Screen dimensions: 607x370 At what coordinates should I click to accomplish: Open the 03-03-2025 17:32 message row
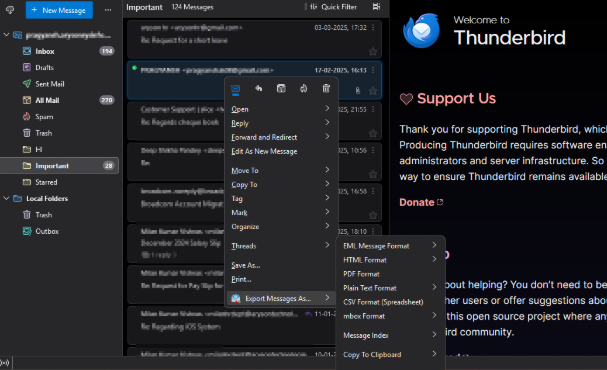pyautogui.click(x=254, y=39)
